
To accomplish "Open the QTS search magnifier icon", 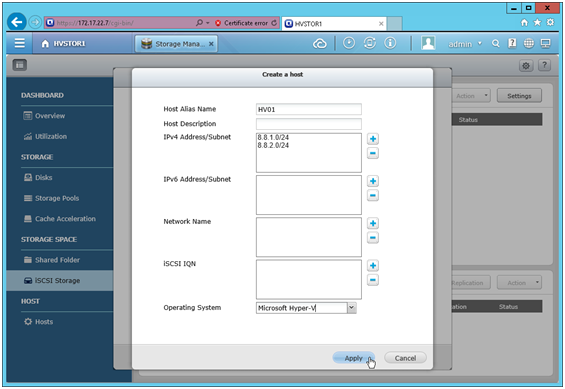I will (x=496, y=44).
